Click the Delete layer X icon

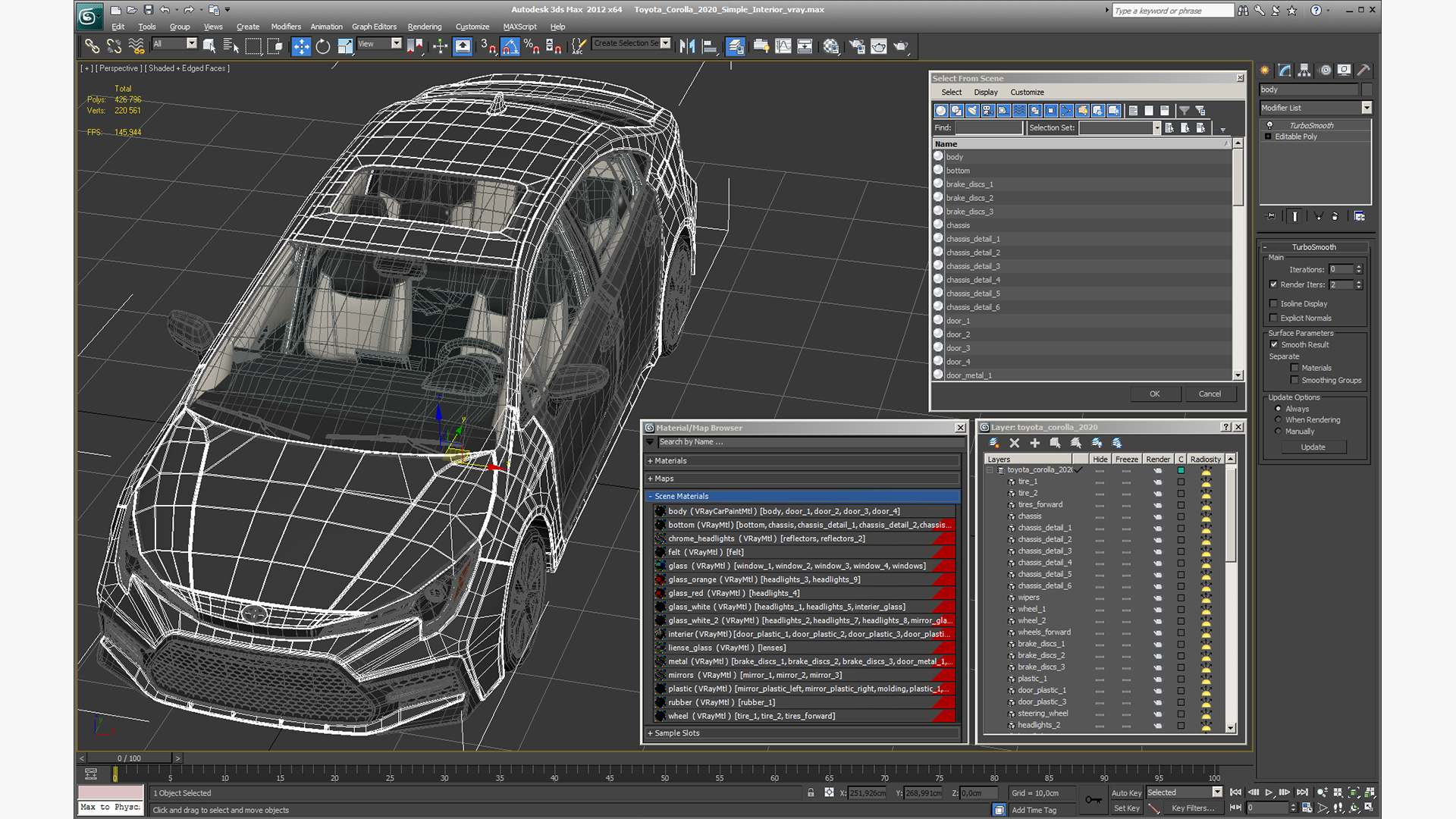[1015, 443]
